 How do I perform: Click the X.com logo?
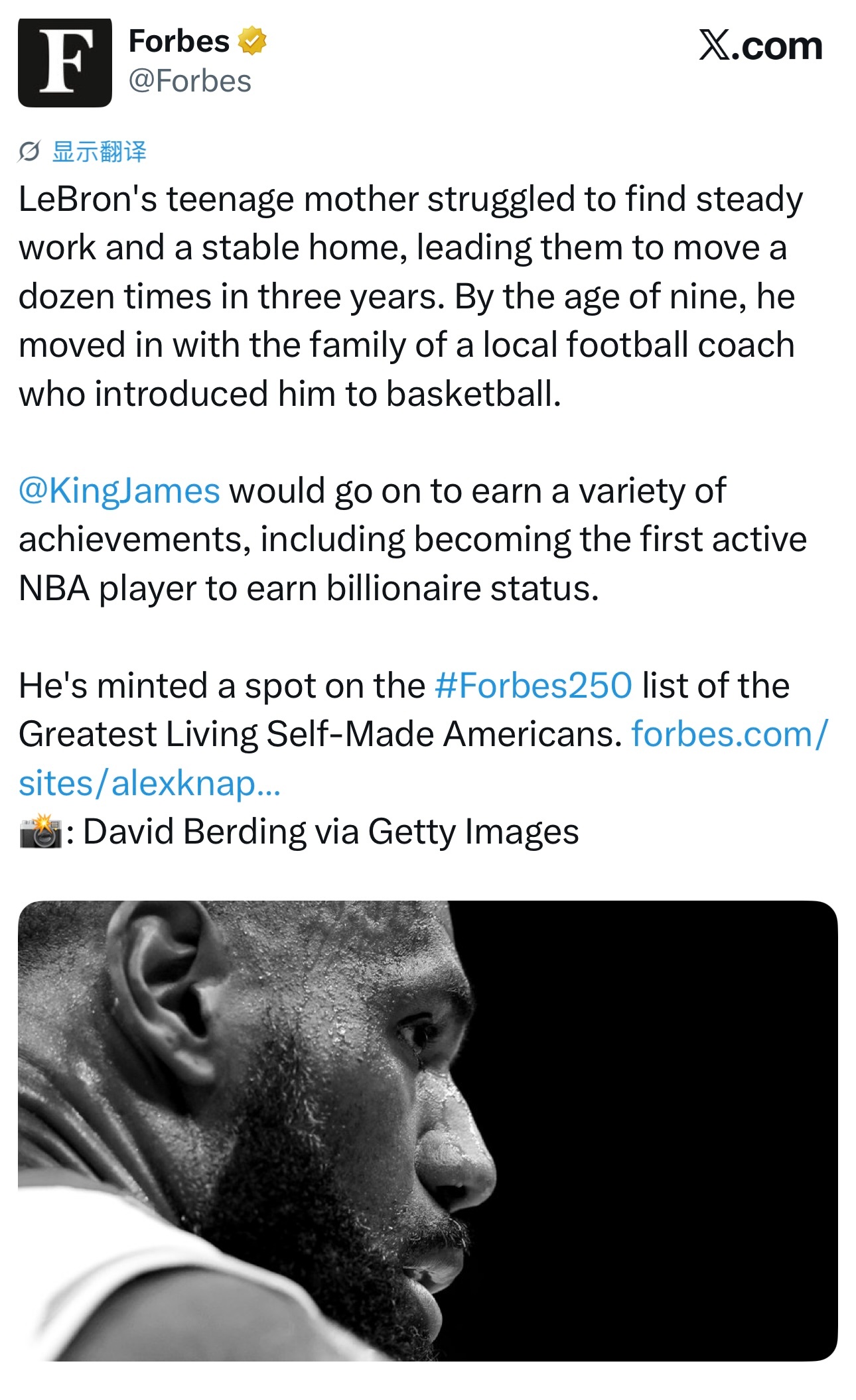[x=760, y=46]
